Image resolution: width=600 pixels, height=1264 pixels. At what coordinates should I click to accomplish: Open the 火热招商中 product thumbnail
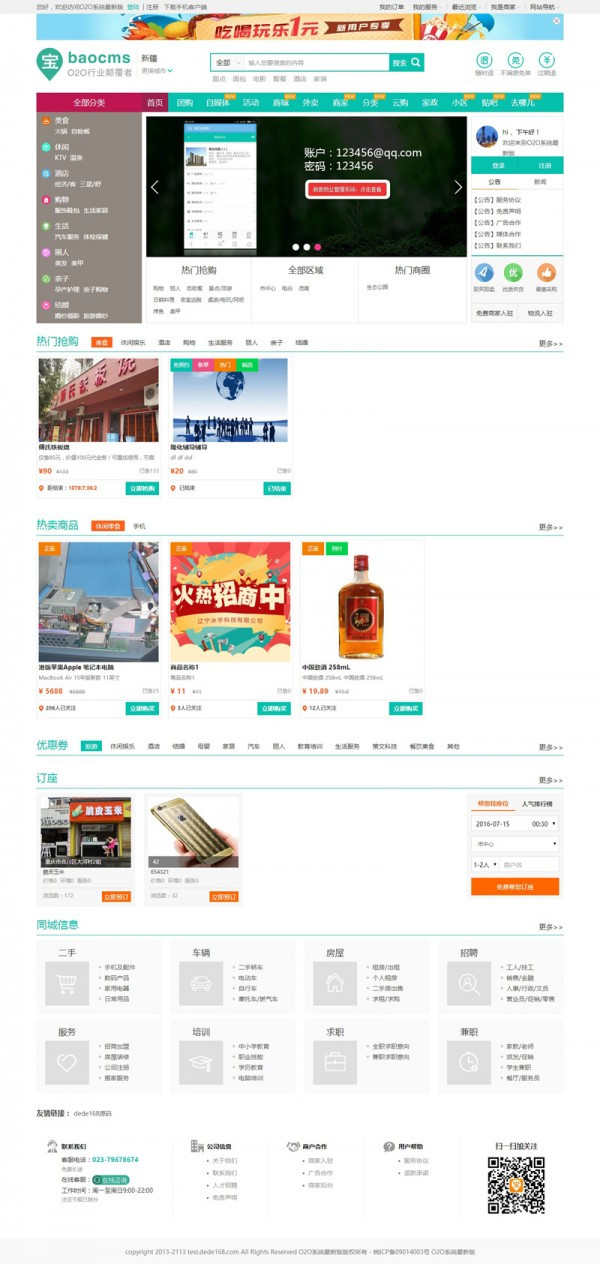tap(230, 601)
